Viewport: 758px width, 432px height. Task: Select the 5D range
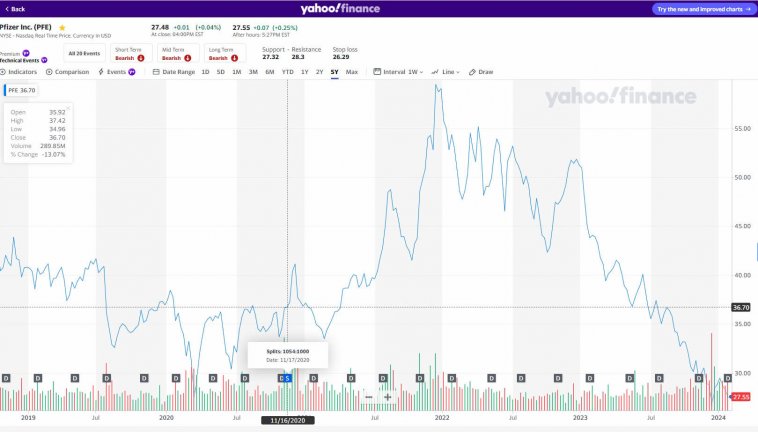(220, 72)
